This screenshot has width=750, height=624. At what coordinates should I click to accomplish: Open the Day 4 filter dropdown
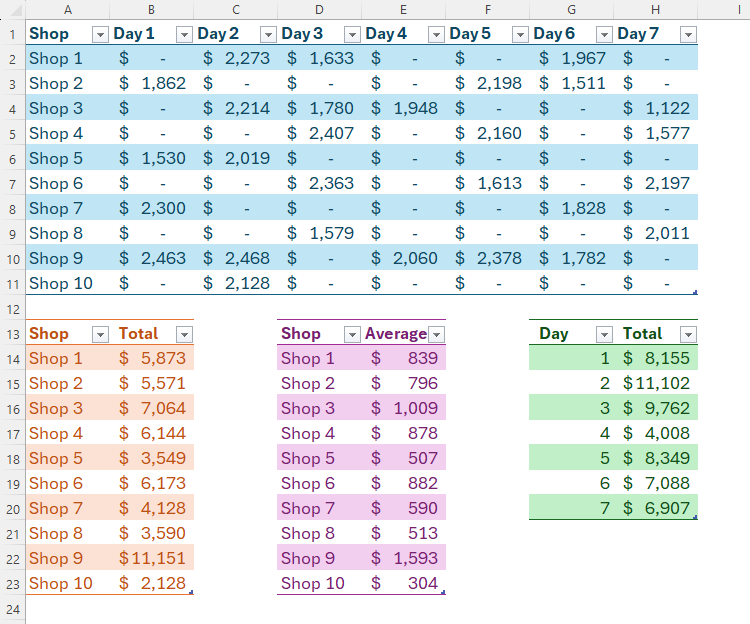point(436,34)
